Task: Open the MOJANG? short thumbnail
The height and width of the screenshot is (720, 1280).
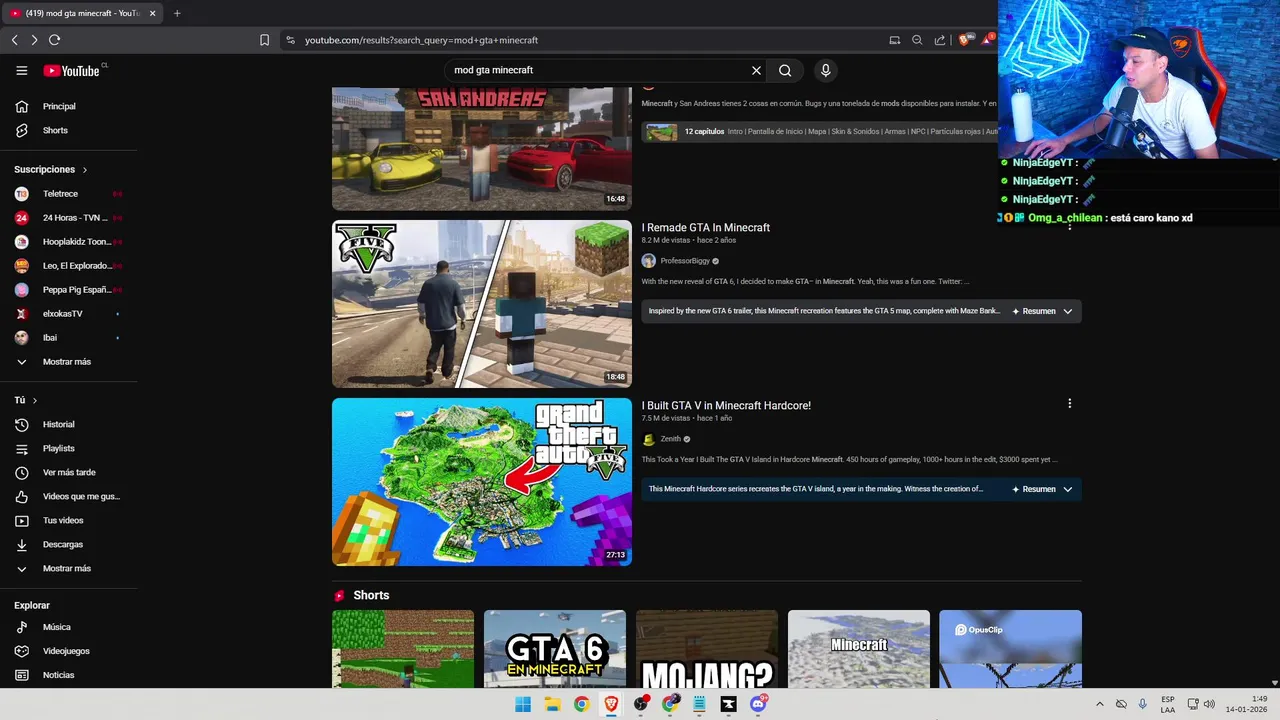Action: (707, 649)
